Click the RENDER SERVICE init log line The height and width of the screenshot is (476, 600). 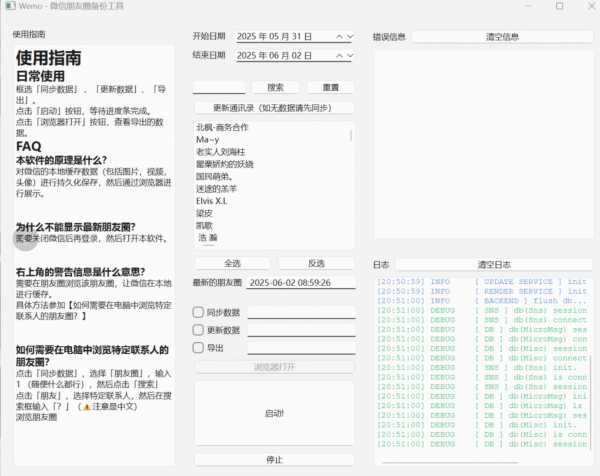[x=482, y=291]
